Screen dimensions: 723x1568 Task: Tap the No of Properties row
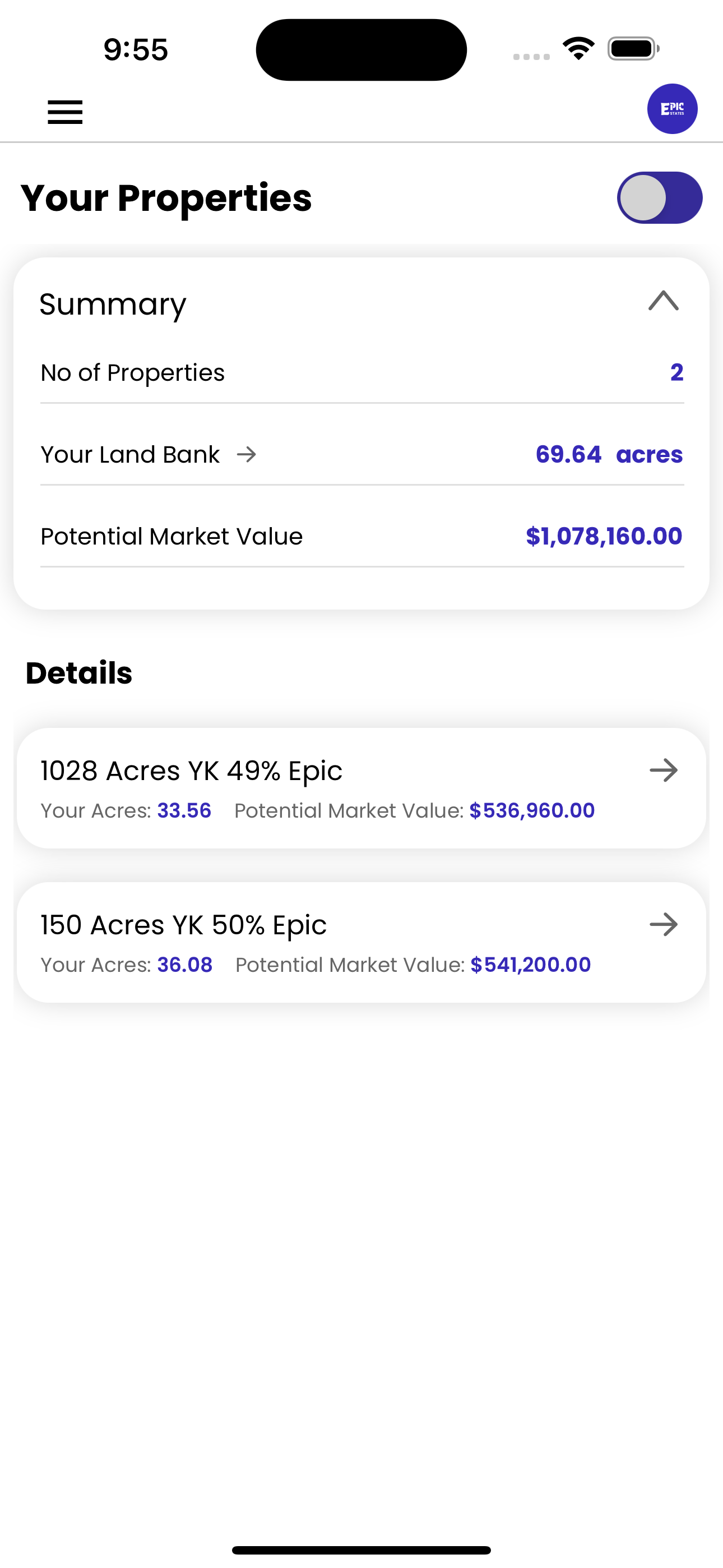(362, 372)
